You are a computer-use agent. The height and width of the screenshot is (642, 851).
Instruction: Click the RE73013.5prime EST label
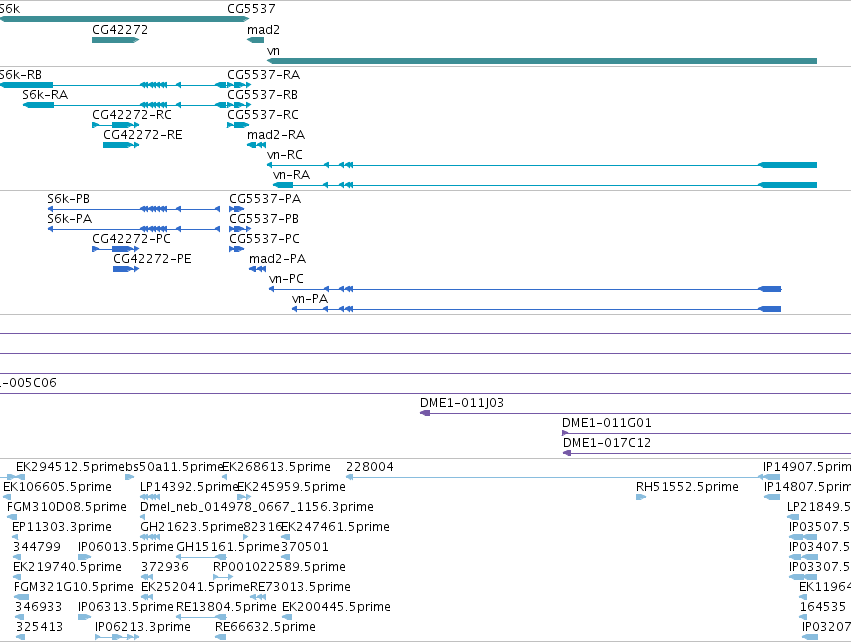point(300,587)
